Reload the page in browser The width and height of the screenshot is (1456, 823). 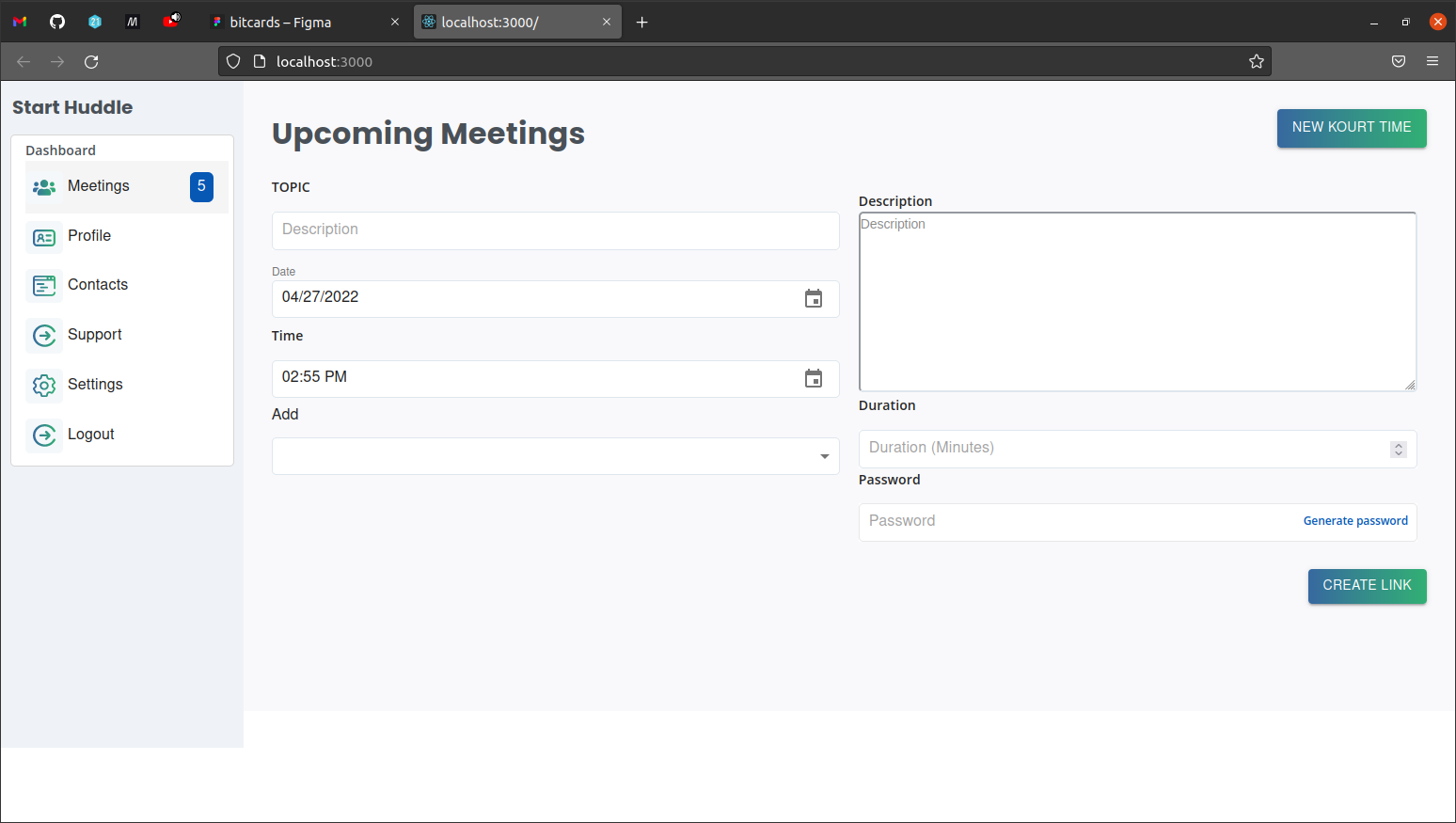[91, 62]
